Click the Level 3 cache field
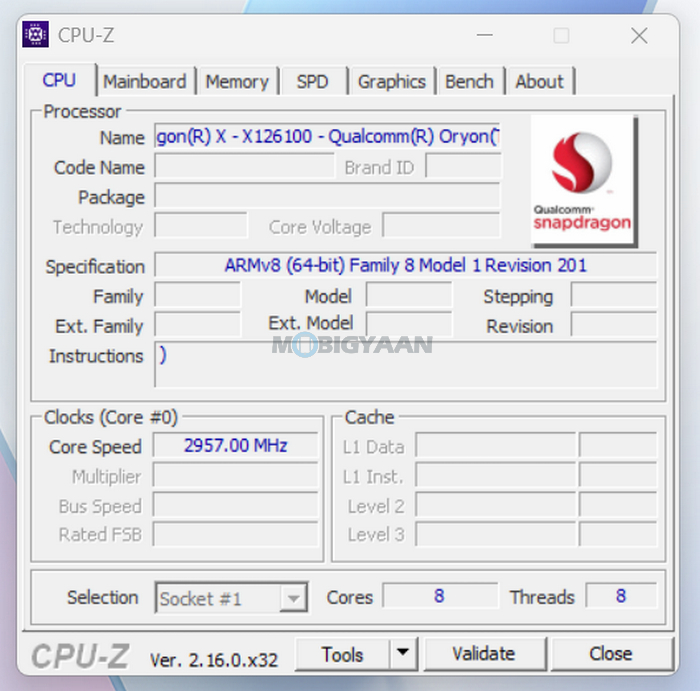Viewport: 700px width, 691px height. 496,534
